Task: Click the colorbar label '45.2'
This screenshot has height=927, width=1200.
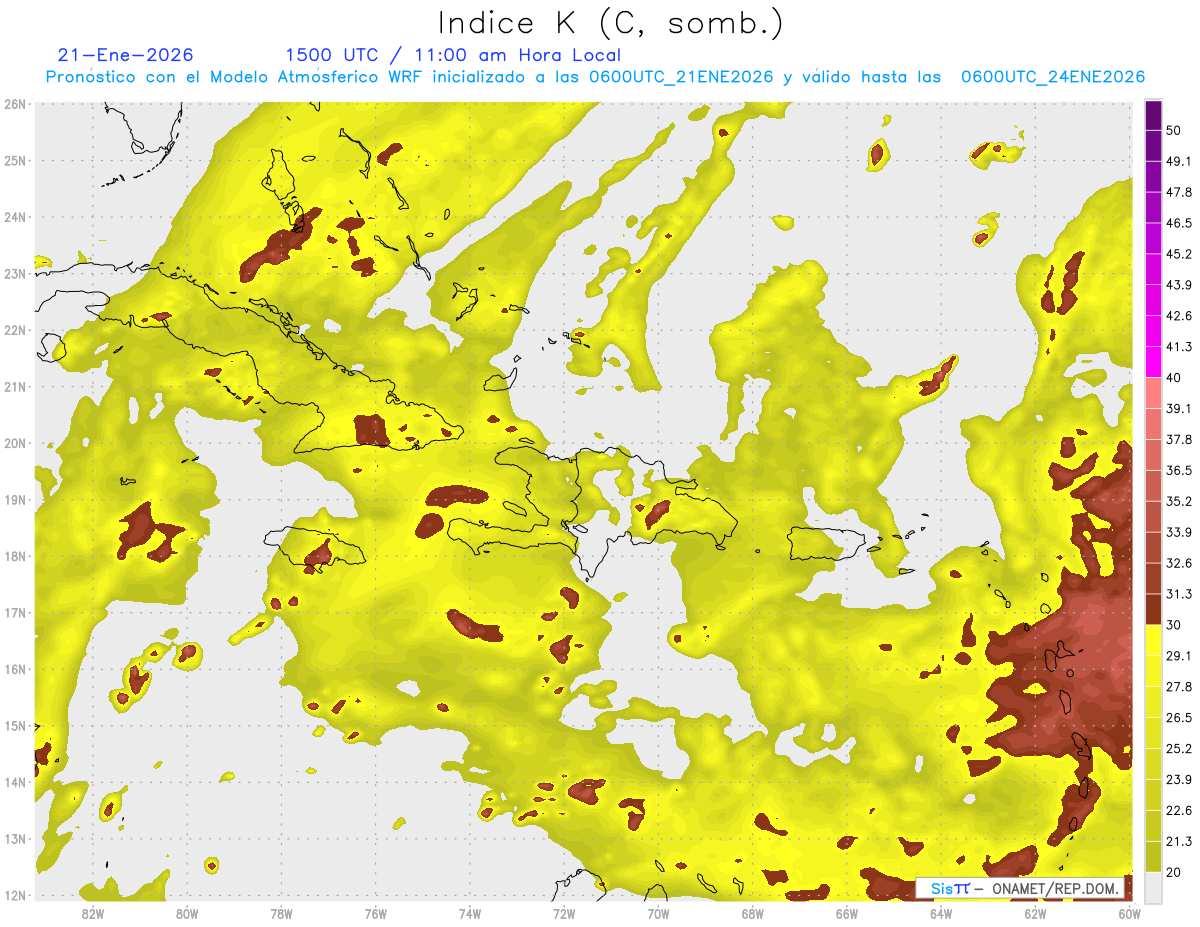Action: point(1178,254)
